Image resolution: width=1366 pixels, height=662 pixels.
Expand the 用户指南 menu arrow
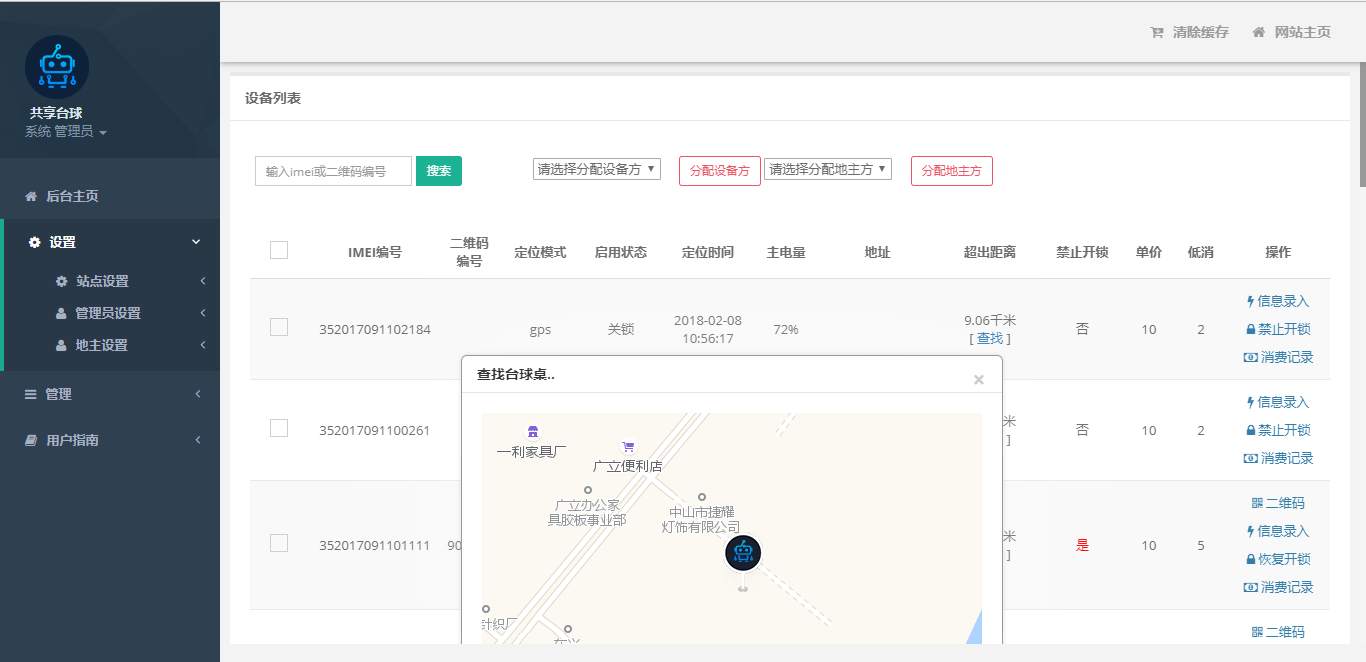point(198,440)
